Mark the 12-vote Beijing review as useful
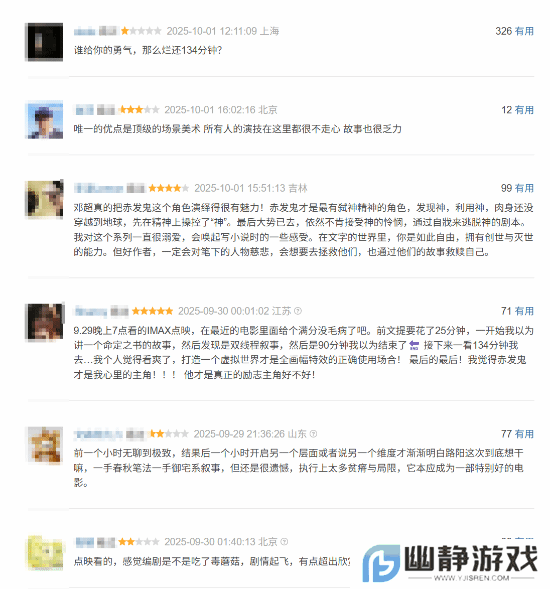Viewport: 550px width, 589px height. tap(524, 110)
